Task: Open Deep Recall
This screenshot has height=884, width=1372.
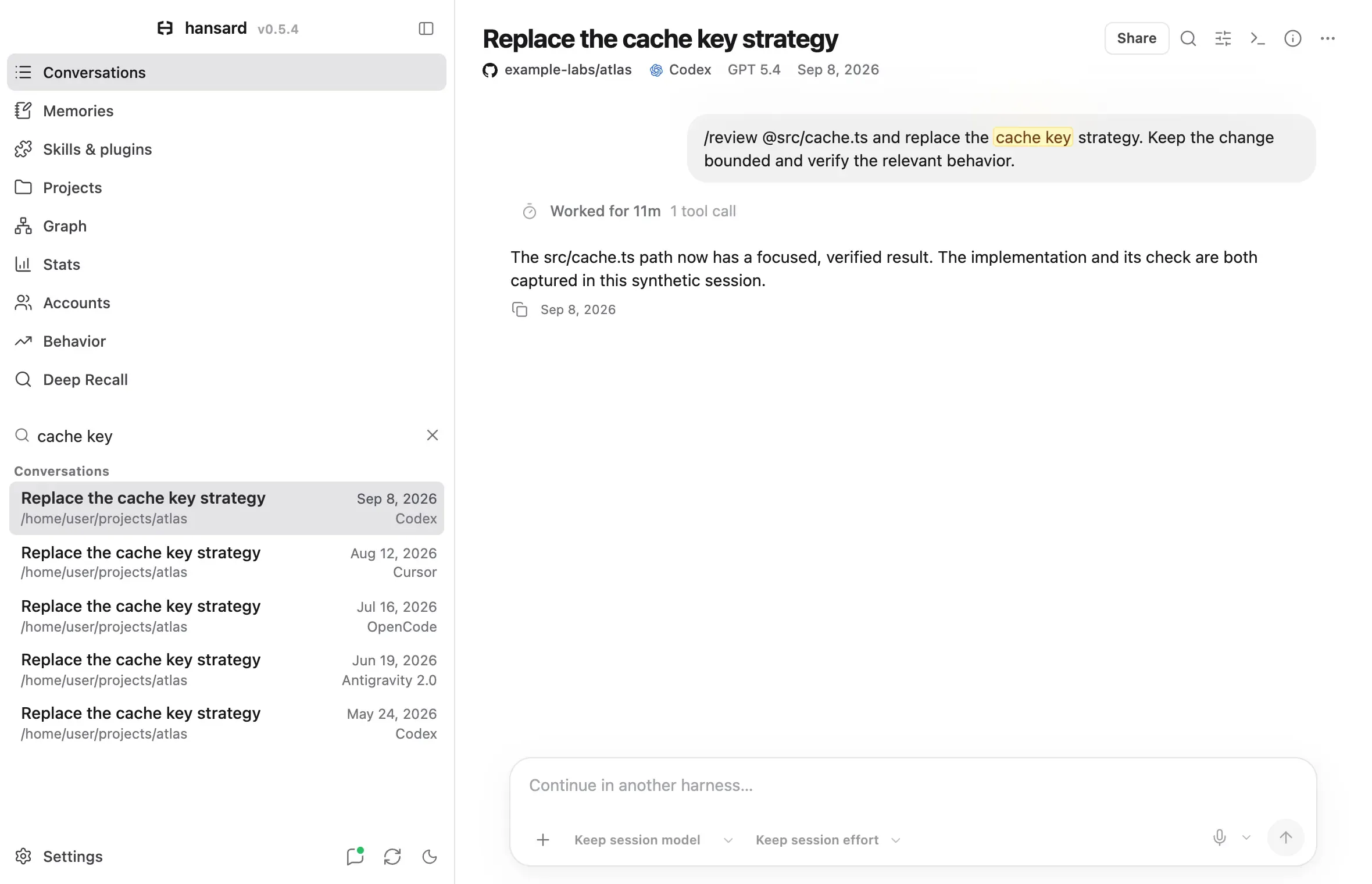Action: tap(227, 379)
